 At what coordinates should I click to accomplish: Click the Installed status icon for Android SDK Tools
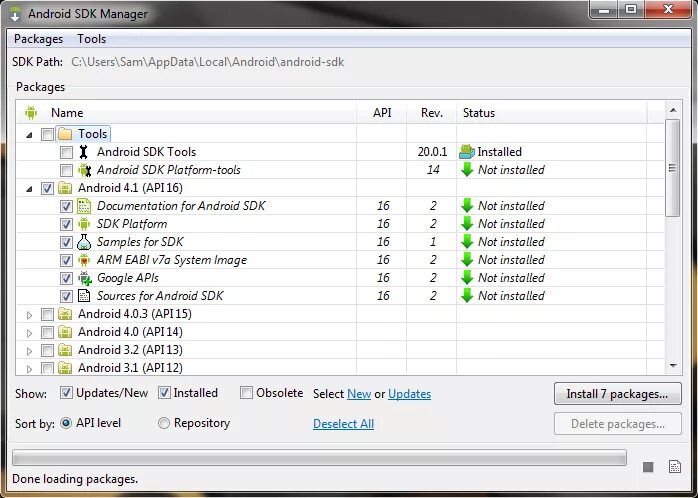(467, 152)
